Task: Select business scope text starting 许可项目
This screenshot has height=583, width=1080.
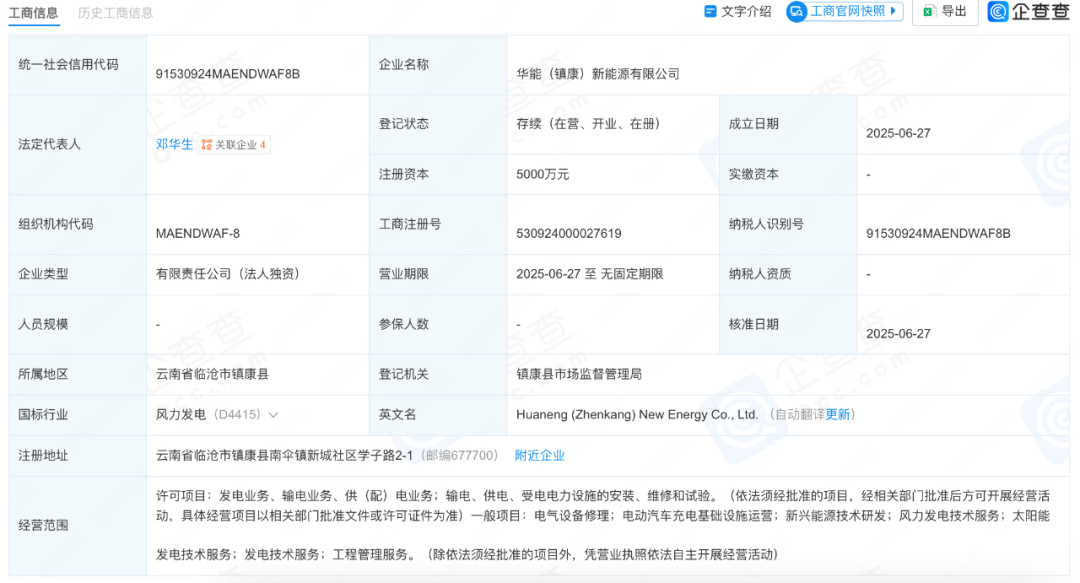Action: [x=603, y=525]
